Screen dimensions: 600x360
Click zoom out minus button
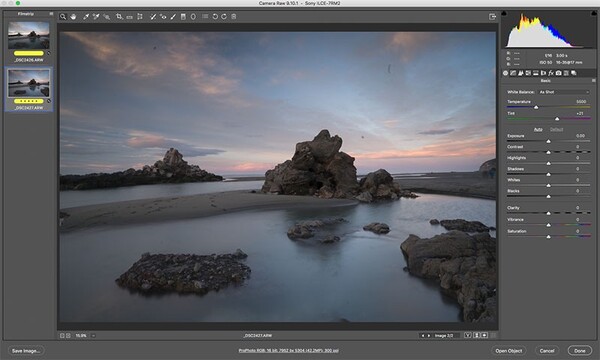point(62,336)
